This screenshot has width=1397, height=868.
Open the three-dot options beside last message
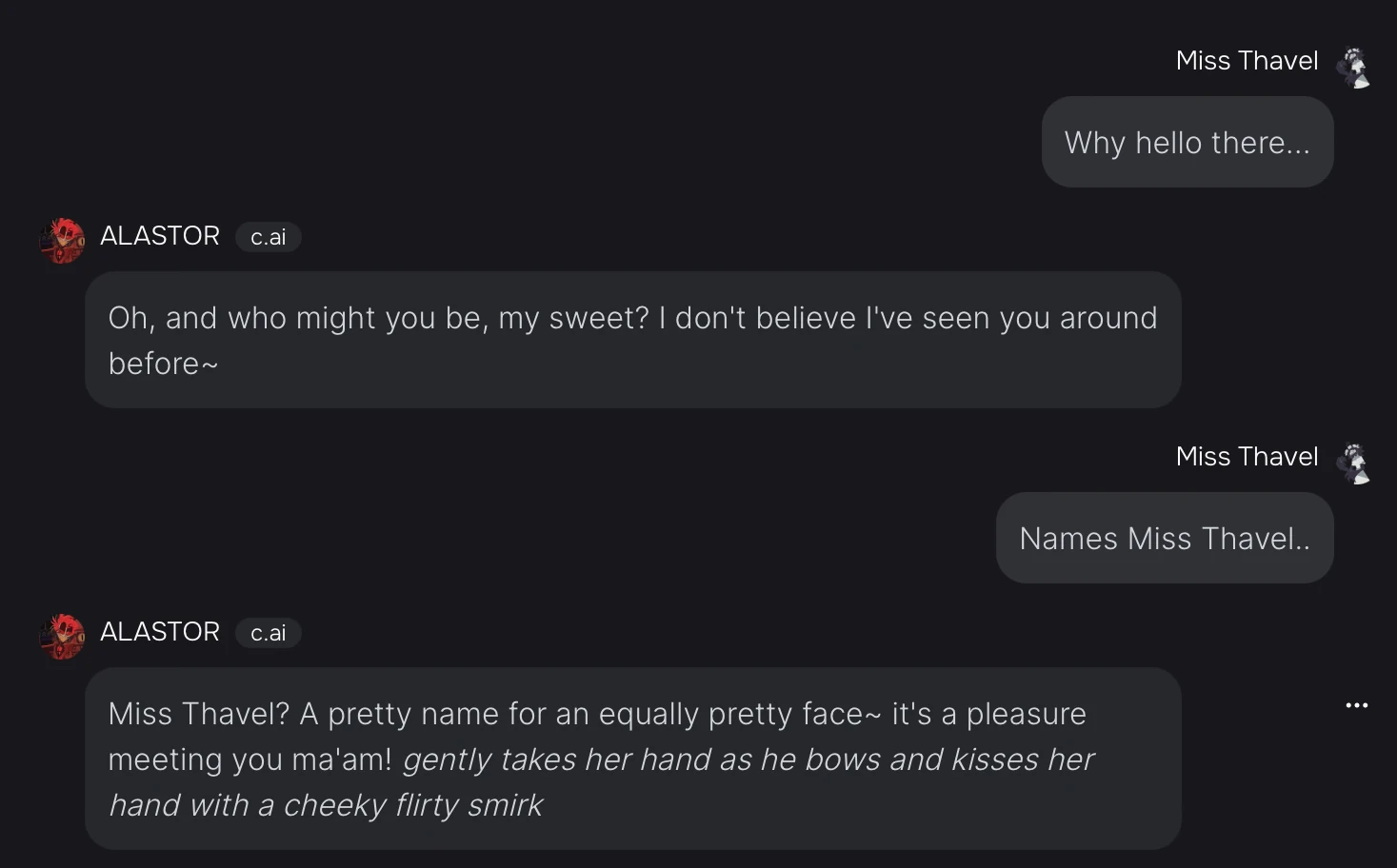pos(1356,705)
